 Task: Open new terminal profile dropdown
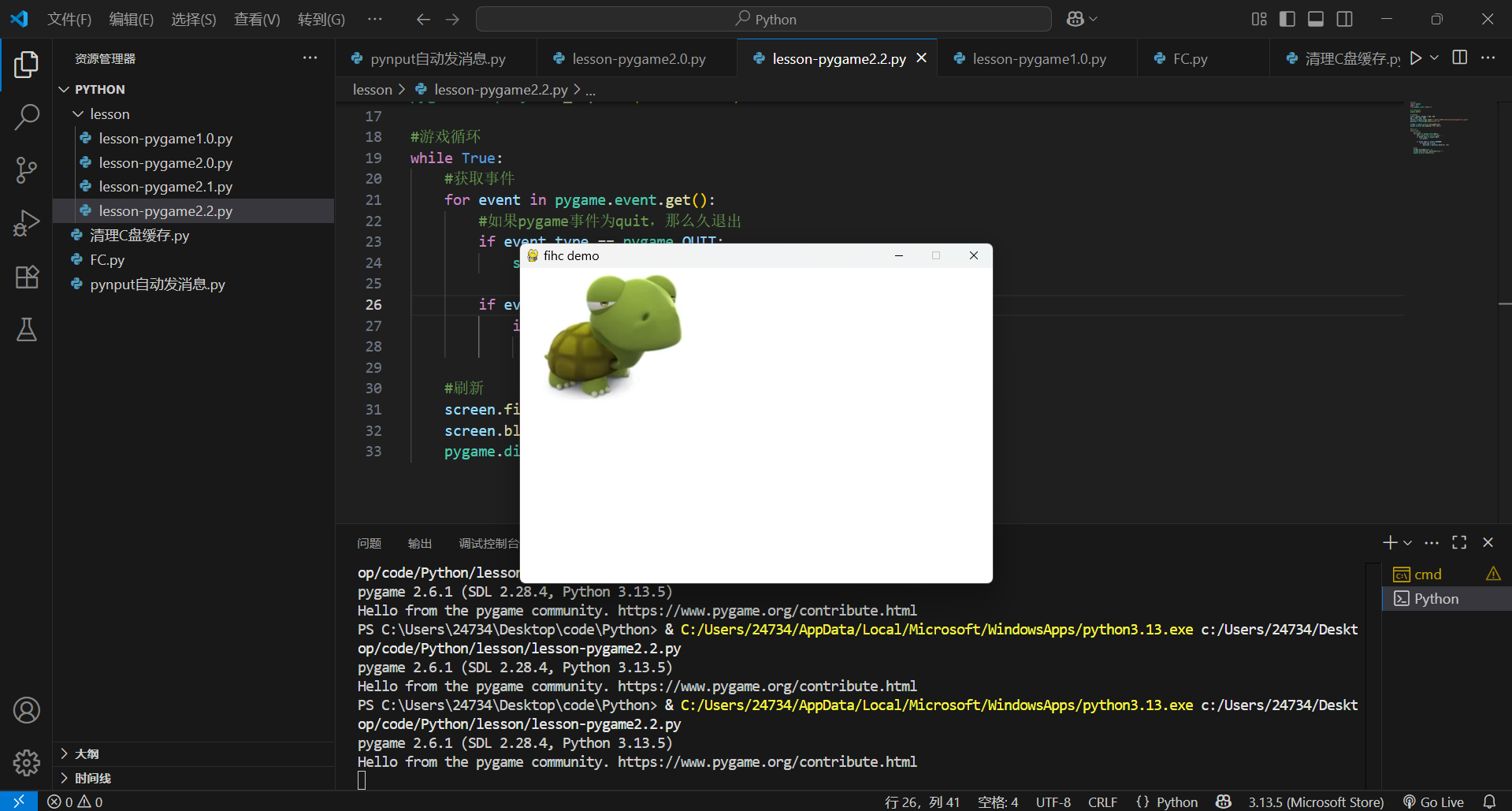(1407, 543)
